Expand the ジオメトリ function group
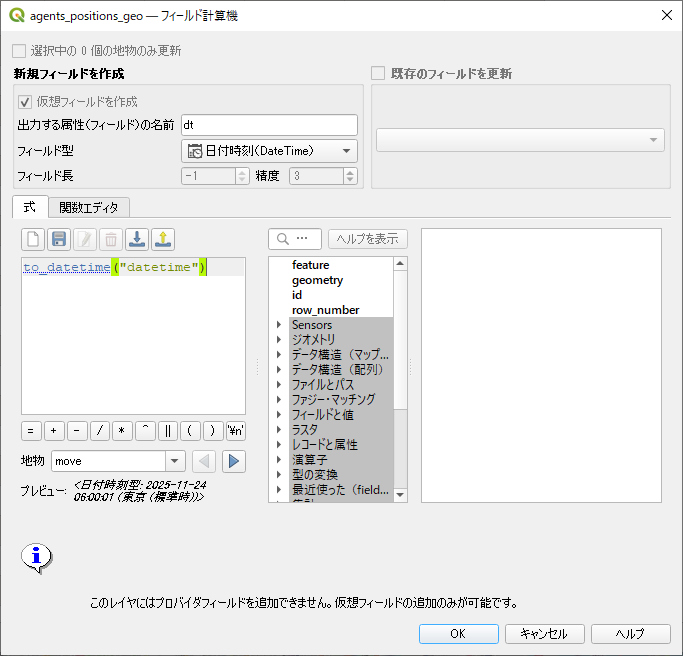The width and height of the screenshot is (683, 656). pyautogui.click(x=279, y=340)
